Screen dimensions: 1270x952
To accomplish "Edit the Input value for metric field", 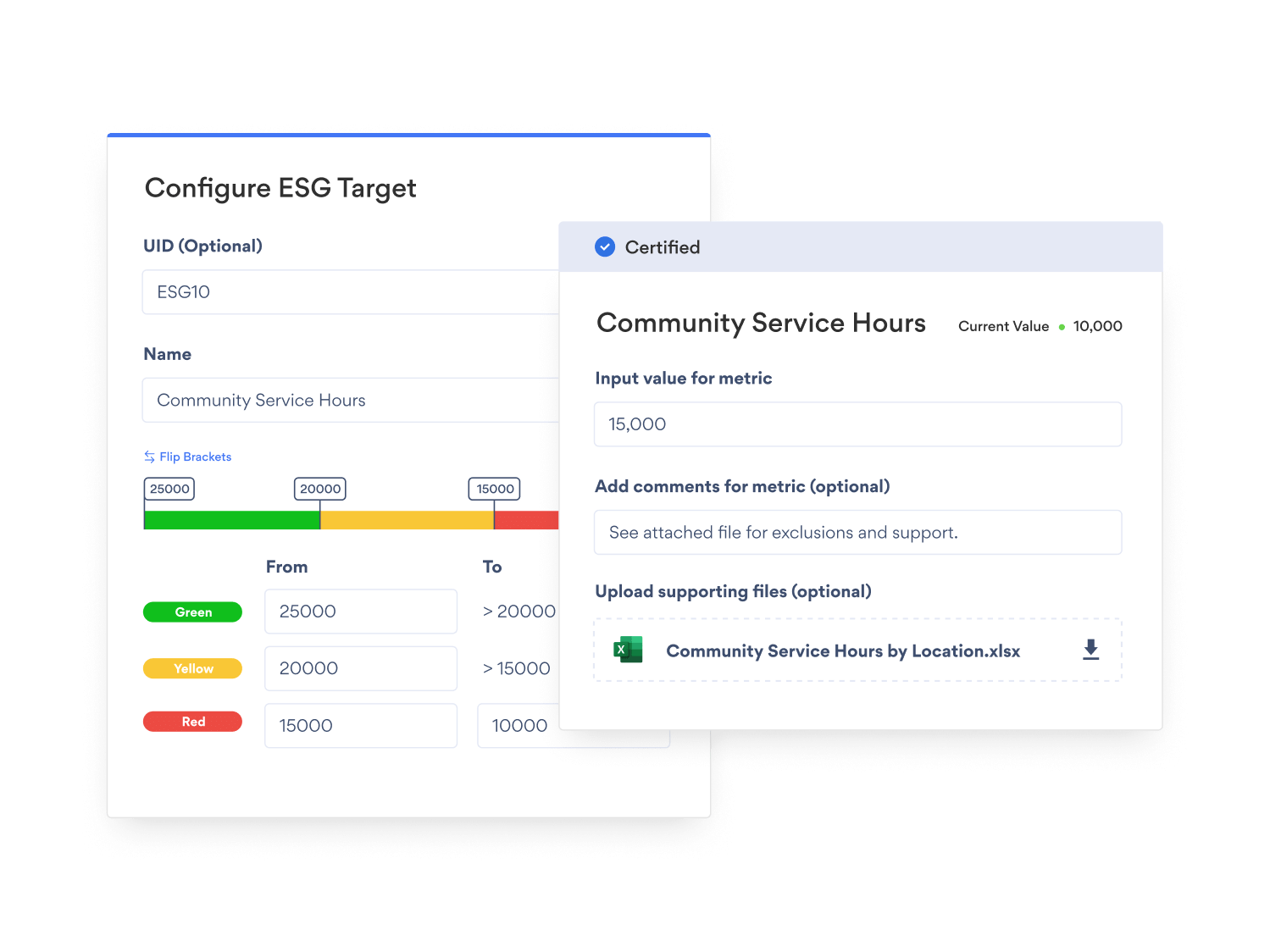I will tap(857, 424).
